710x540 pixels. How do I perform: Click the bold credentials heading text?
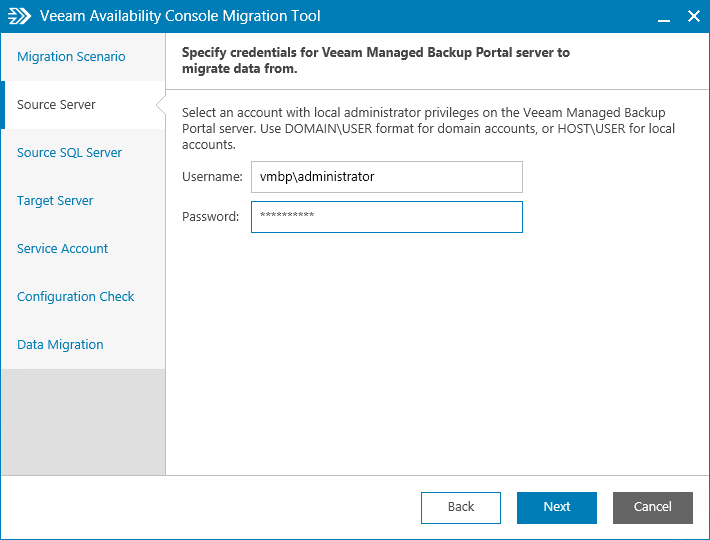pos(375,60)
